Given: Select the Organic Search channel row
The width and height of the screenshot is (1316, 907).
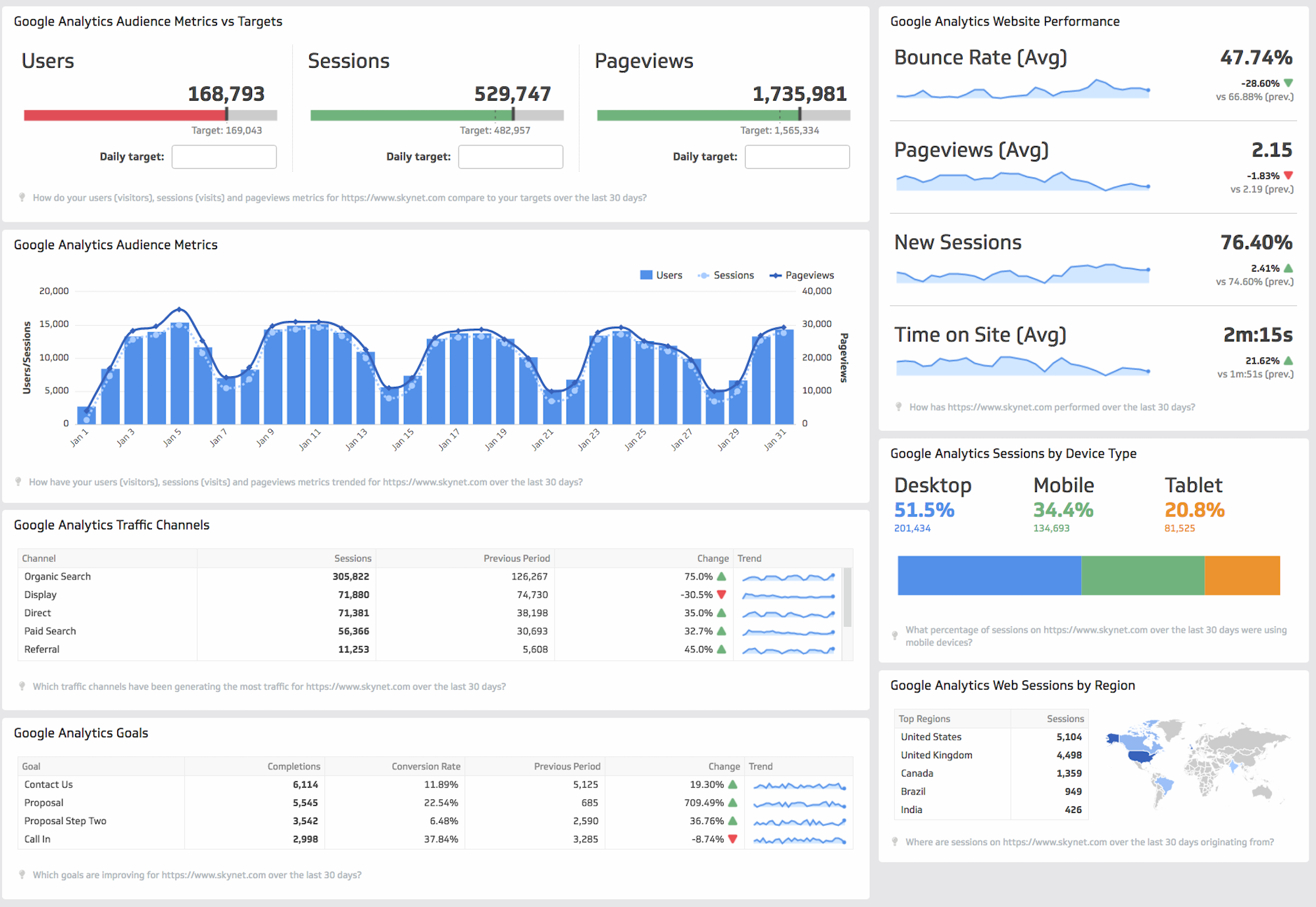Looking at the screenshot, I should (x=58, y=577).
